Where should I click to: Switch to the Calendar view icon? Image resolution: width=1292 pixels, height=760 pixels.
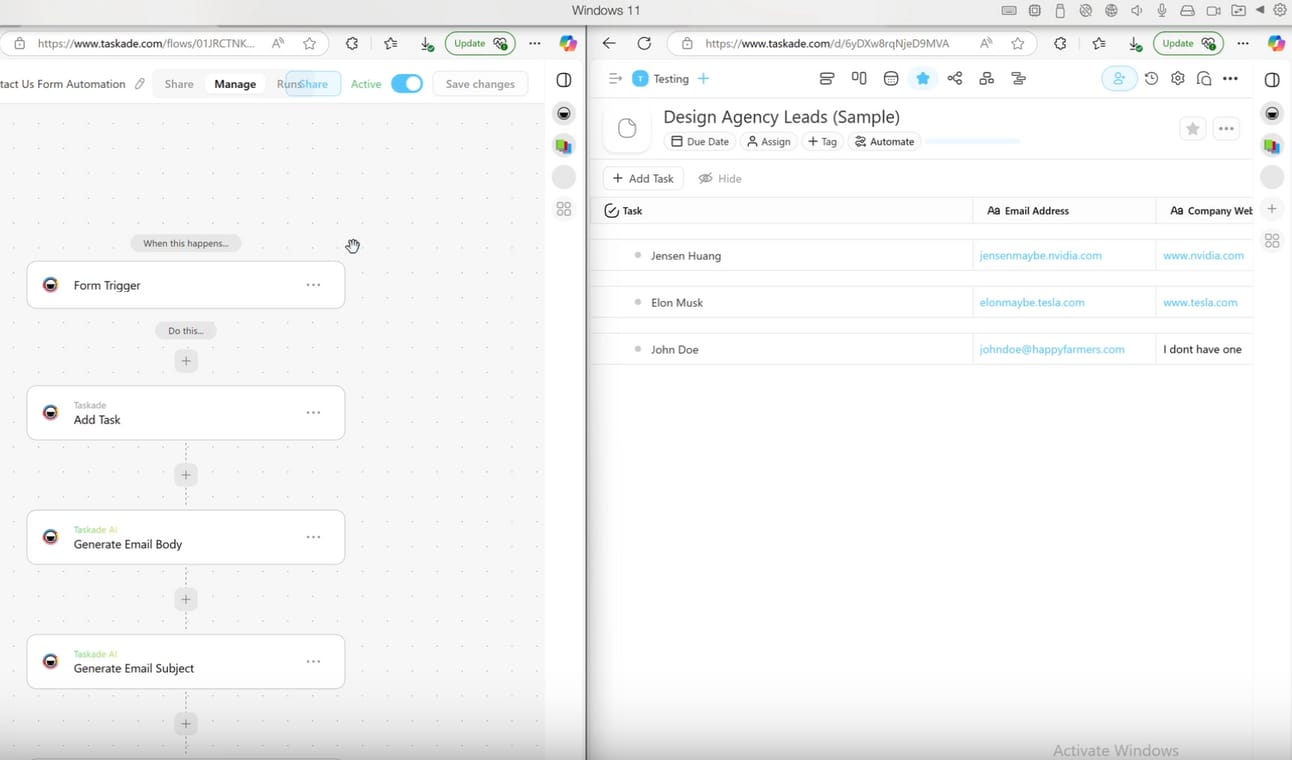click(891, 78)
